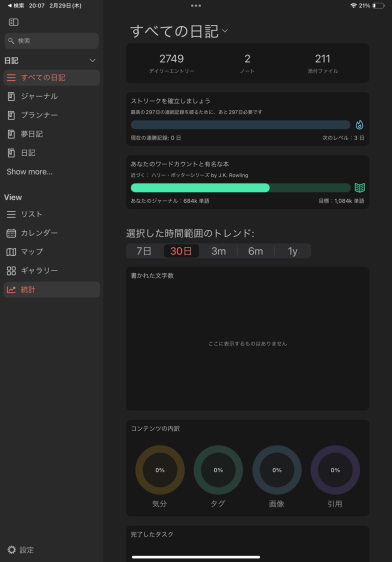Click the 2749 daily entries count
392x562 pixels.
[172, 59]
